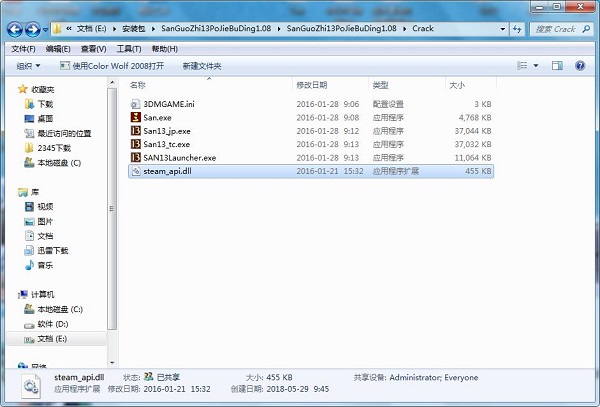Open the 视频 library
600x407 pixels.
45,207
